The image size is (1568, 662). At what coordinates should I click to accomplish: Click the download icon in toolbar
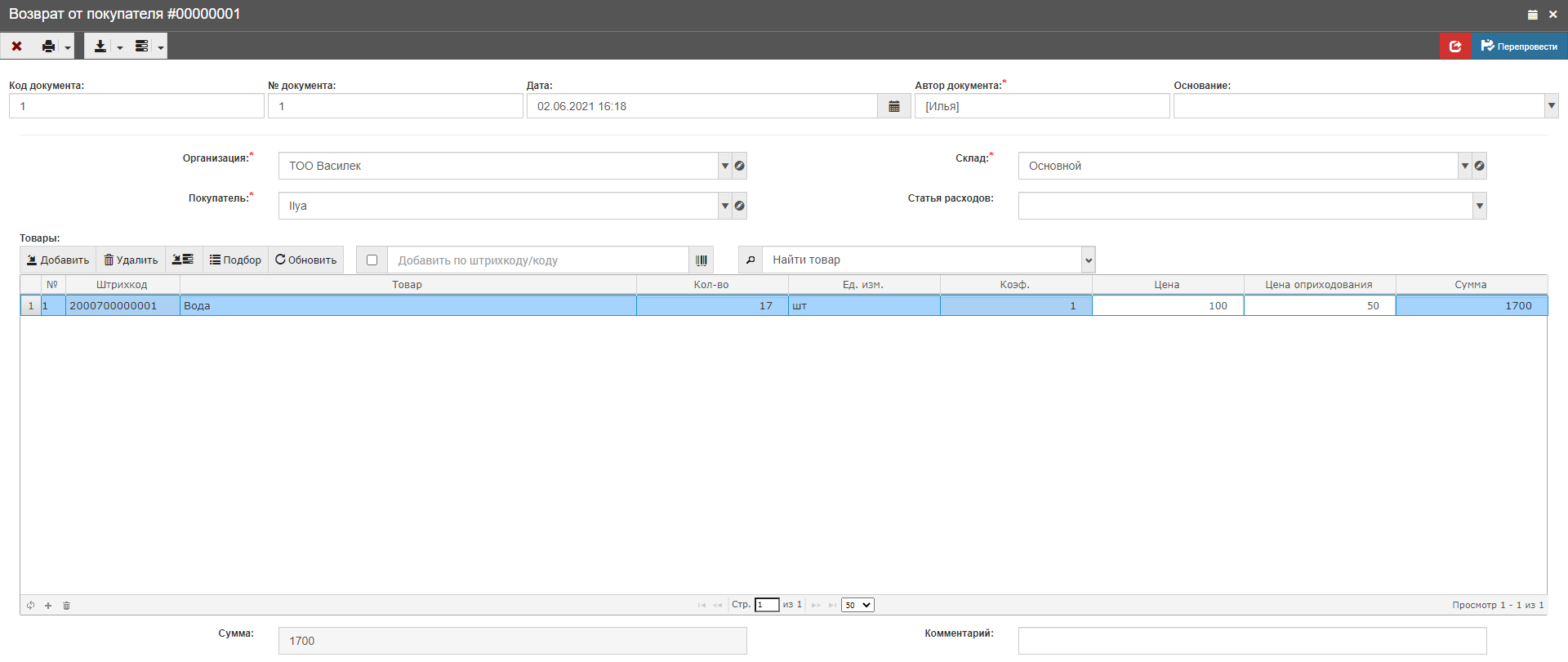[x=100, y=47]
